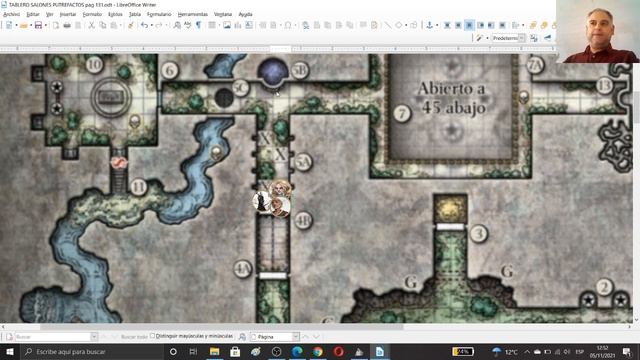Image resolution: width=640 pixels, height=360 pixels.
Task: Select the wrap off icon
Action: click(447, 25)
